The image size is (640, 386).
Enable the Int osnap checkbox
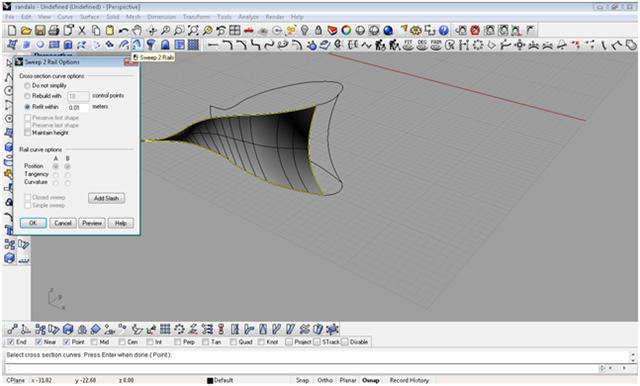[150, 342]
